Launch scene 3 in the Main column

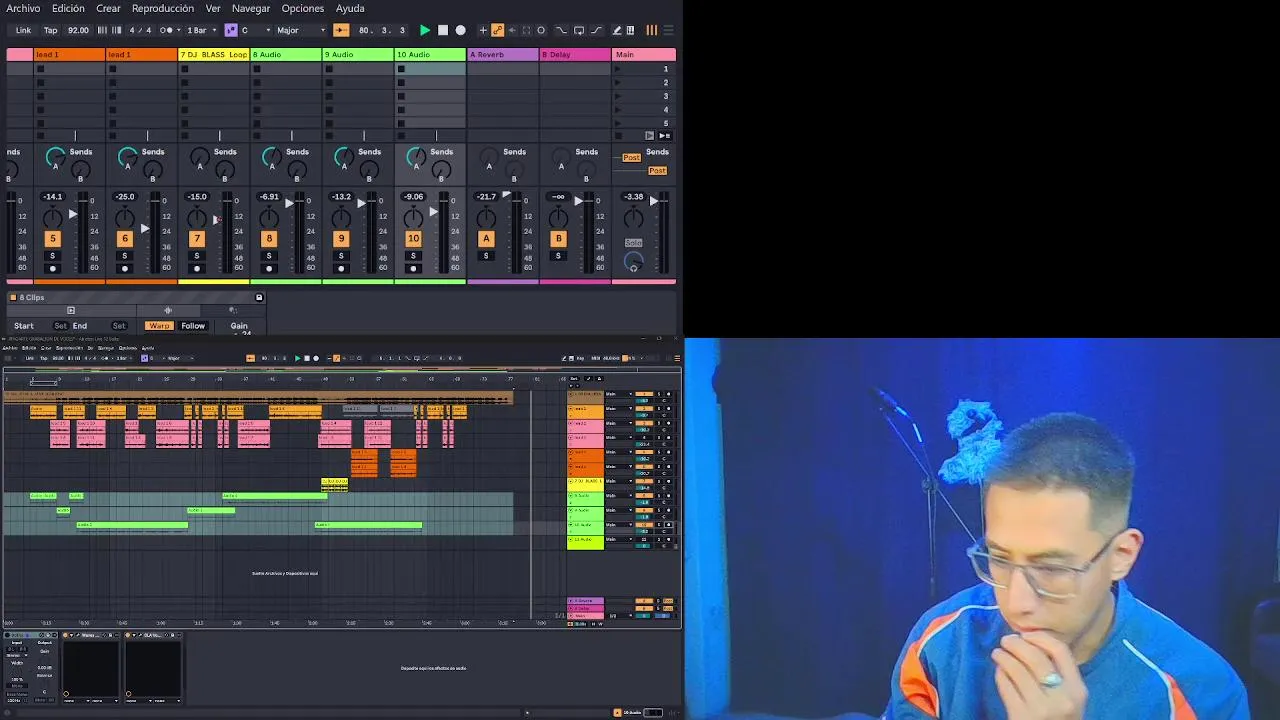(617, 96)
